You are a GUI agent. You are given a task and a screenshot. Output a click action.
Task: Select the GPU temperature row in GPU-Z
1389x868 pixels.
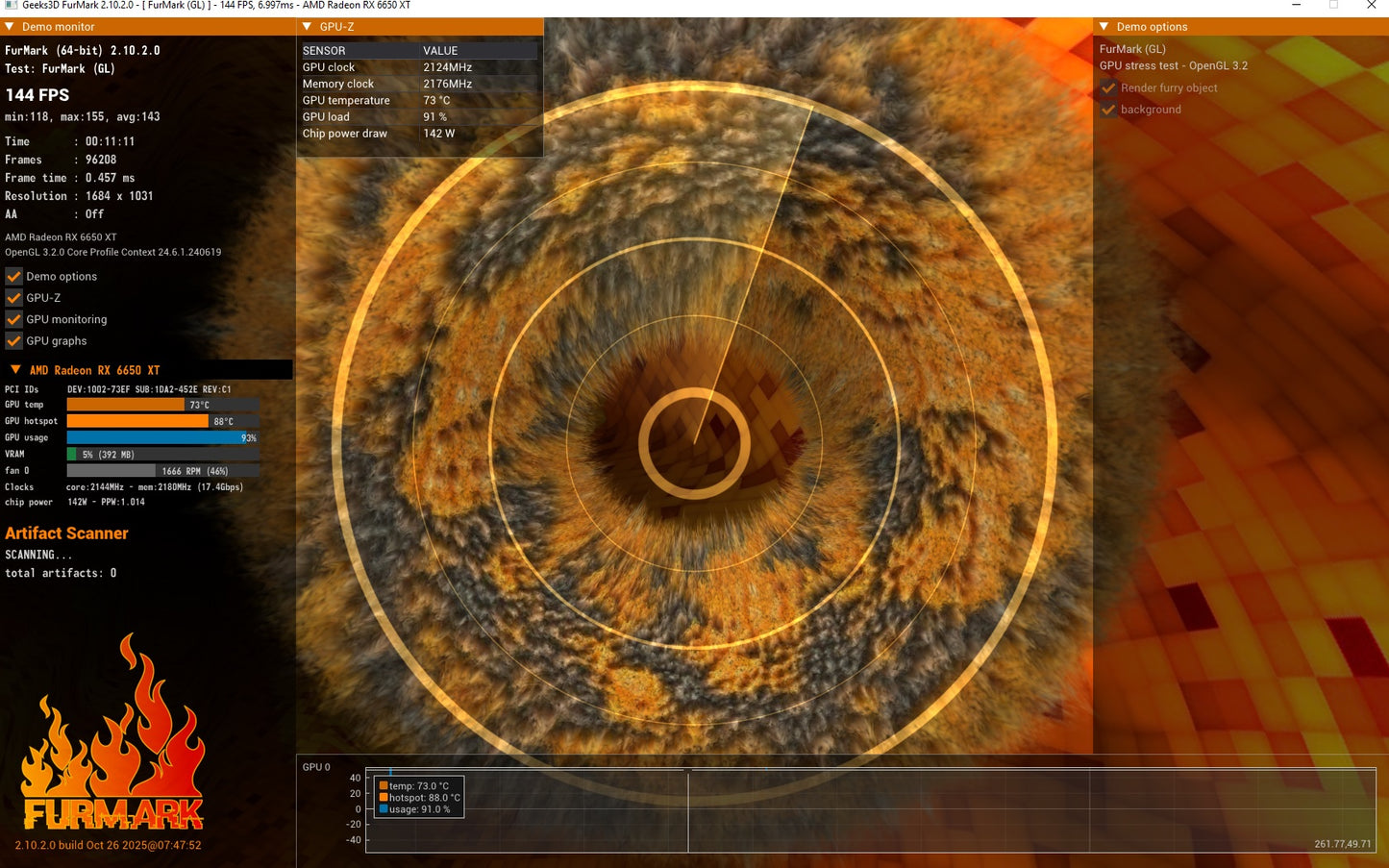click(420, 100)
